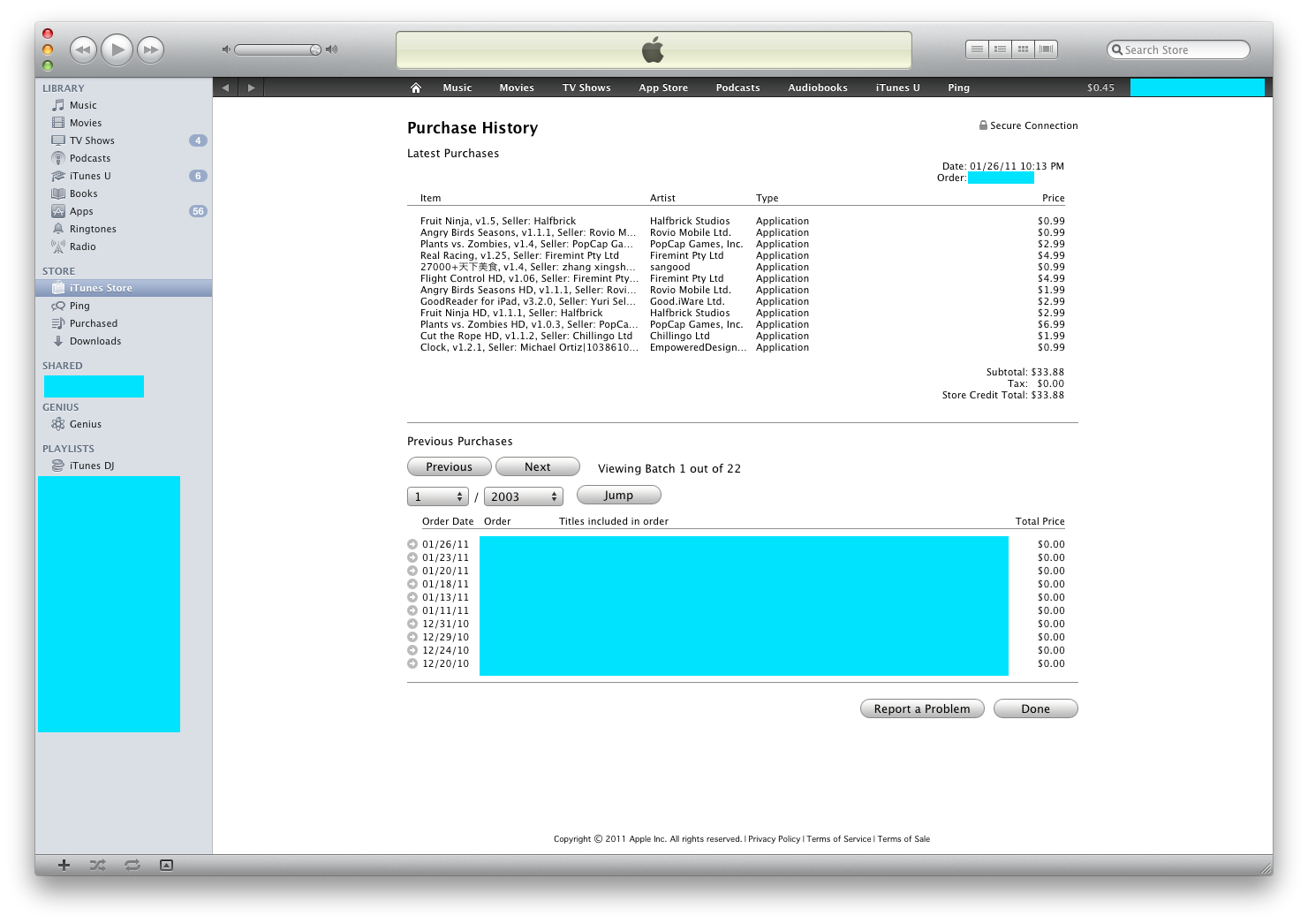Switch to the App Store tab
Screen dimensions: 1308x924
[x=663, y=87]
